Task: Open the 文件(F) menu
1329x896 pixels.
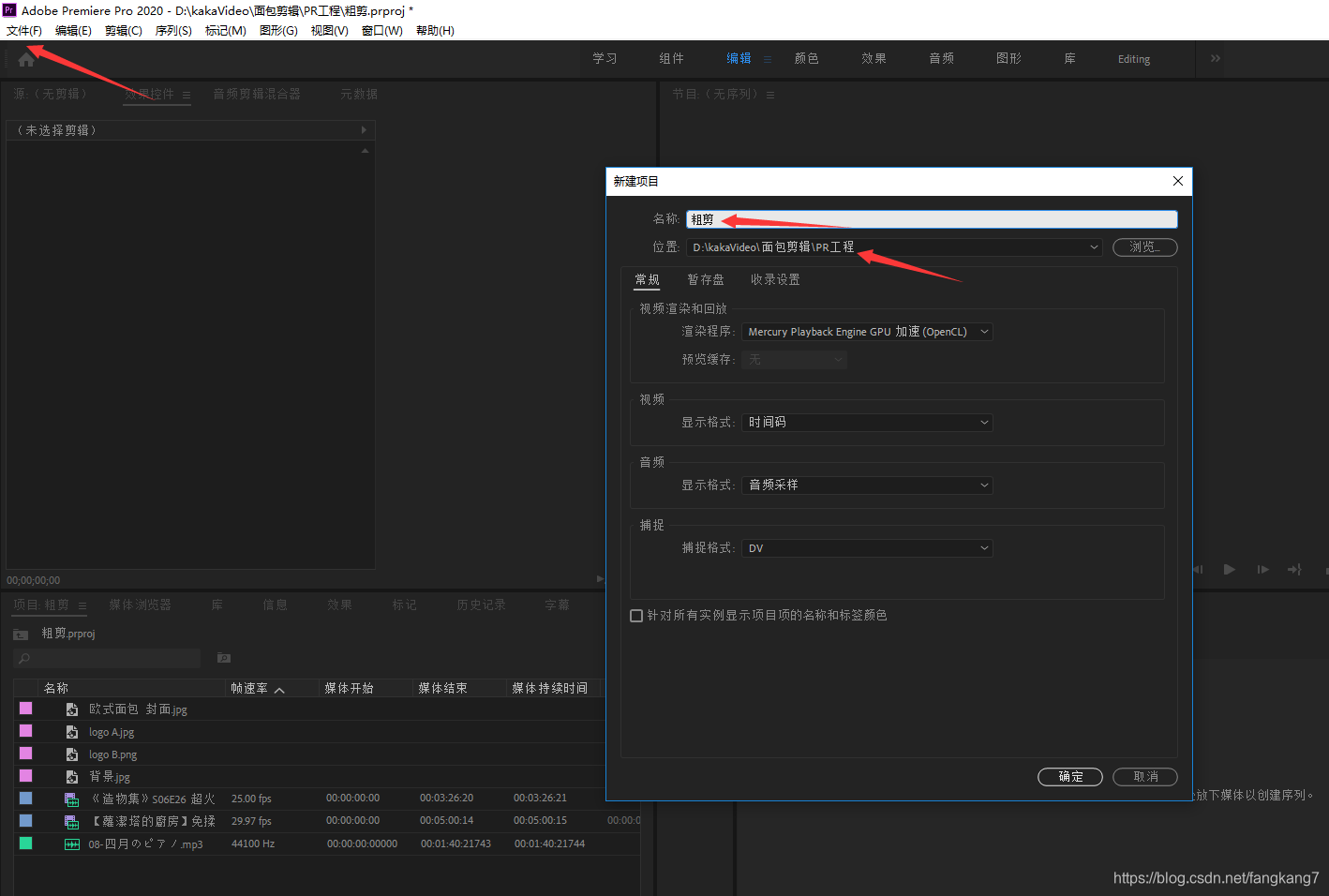Action: 24,31
